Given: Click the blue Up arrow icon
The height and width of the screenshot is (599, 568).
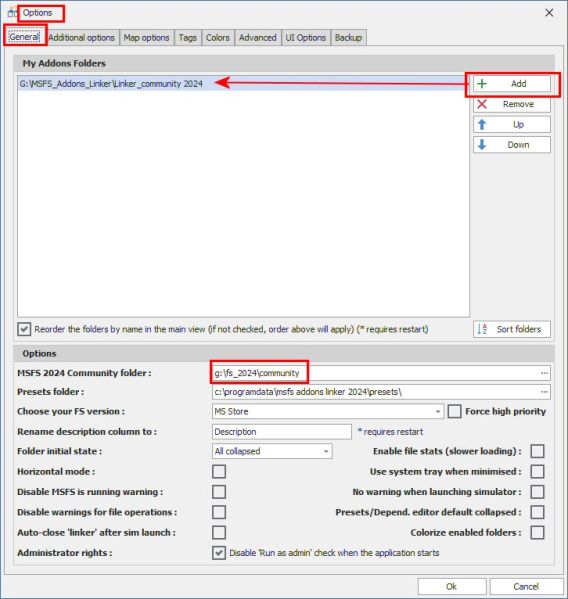Looking at the screenshot, I should tap(482, 124).
